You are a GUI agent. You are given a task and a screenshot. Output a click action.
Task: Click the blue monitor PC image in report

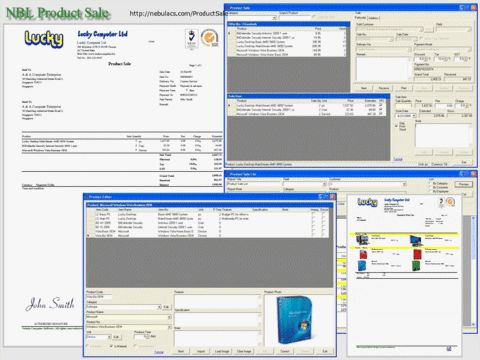coord(416,240)
